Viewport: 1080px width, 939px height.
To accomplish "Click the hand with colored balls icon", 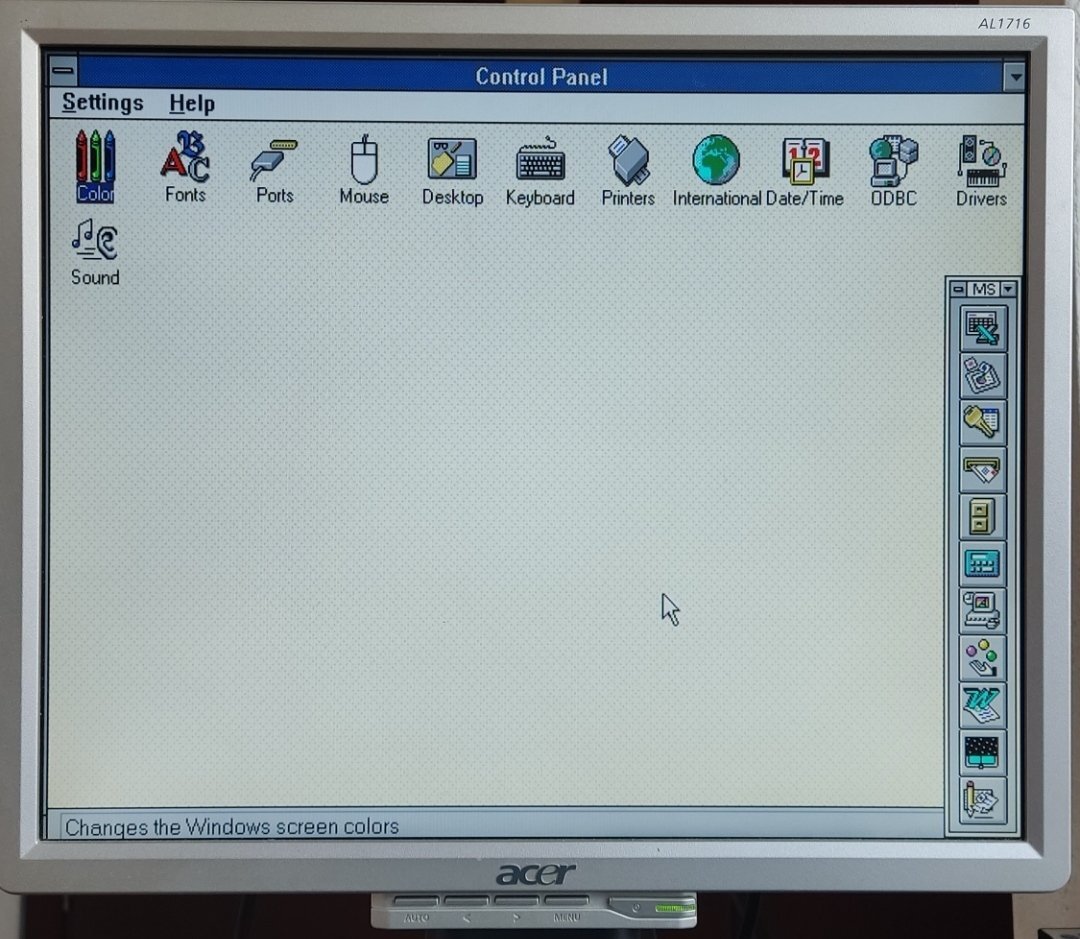I will pyautogui.click(x=982, y=658).
